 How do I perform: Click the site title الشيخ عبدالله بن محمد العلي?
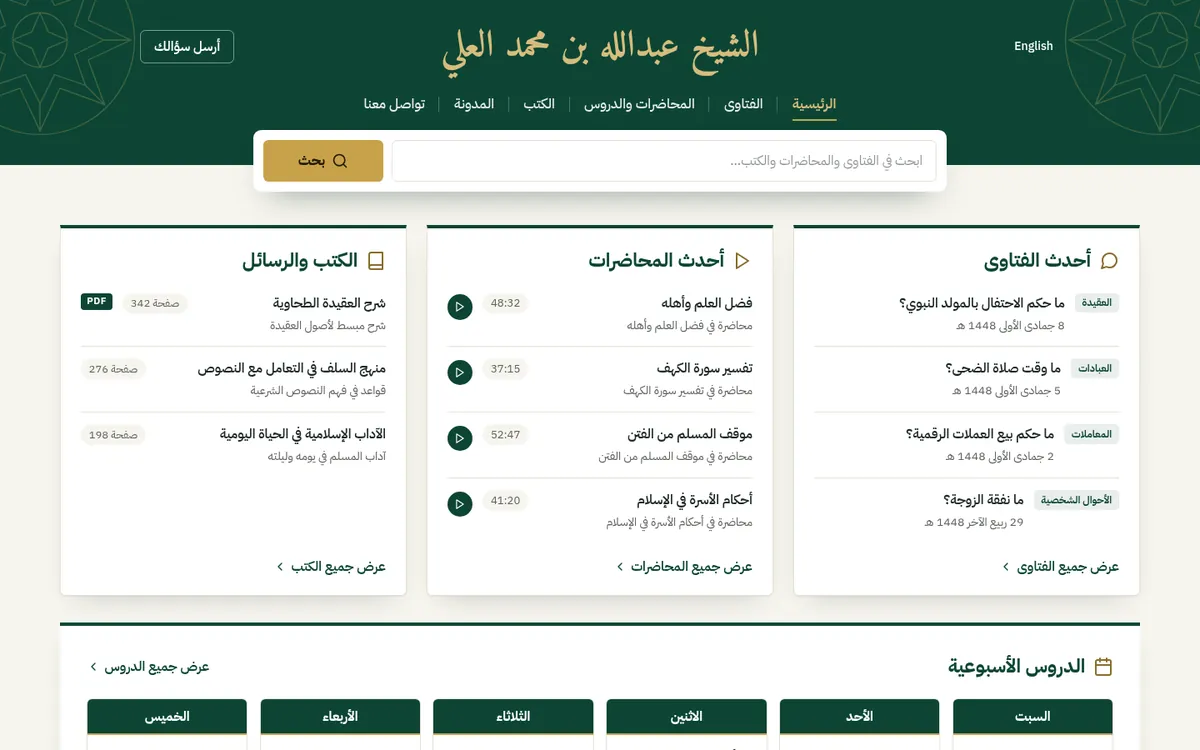[x=600, y=49]
